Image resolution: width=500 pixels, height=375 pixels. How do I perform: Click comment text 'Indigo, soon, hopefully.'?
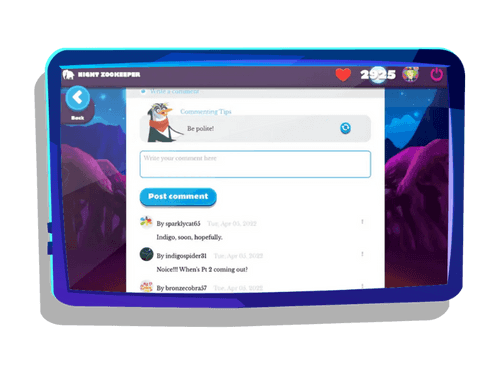(189, 237)
